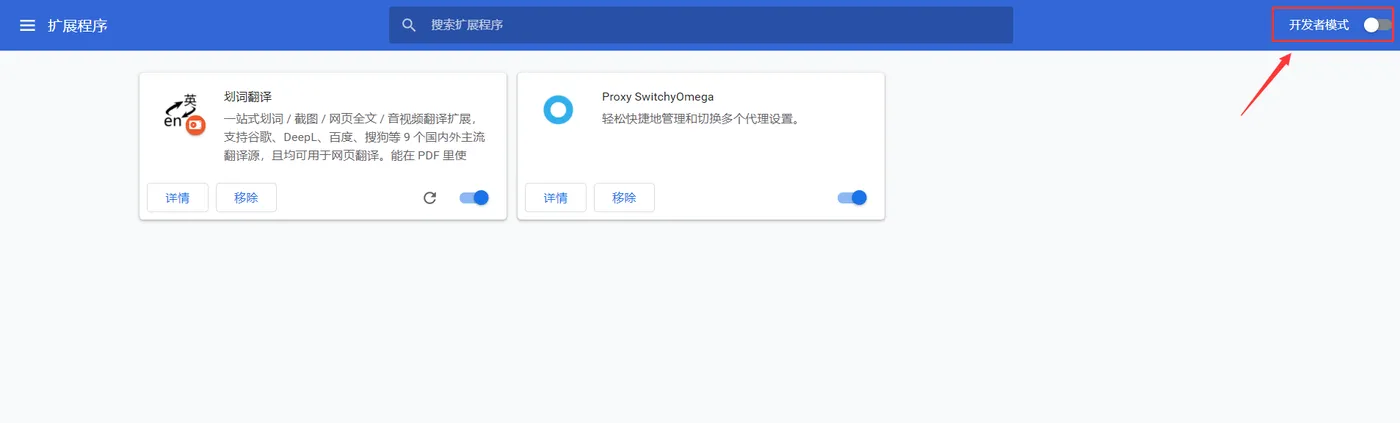Click the 开发者模式 label text

point(1319,25)
